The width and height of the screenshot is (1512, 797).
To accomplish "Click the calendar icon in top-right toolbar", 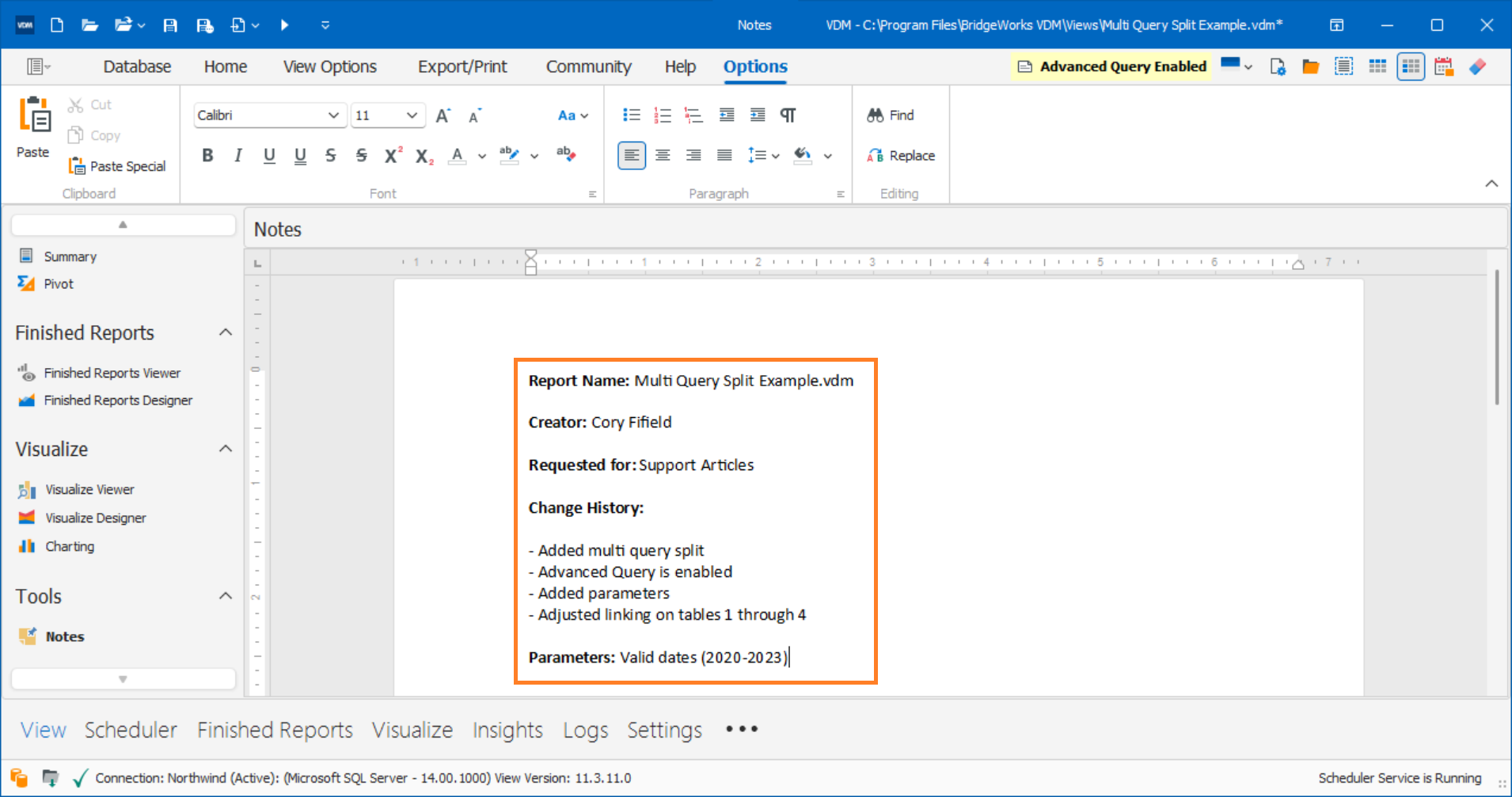I will click(x=1444, y=66).
